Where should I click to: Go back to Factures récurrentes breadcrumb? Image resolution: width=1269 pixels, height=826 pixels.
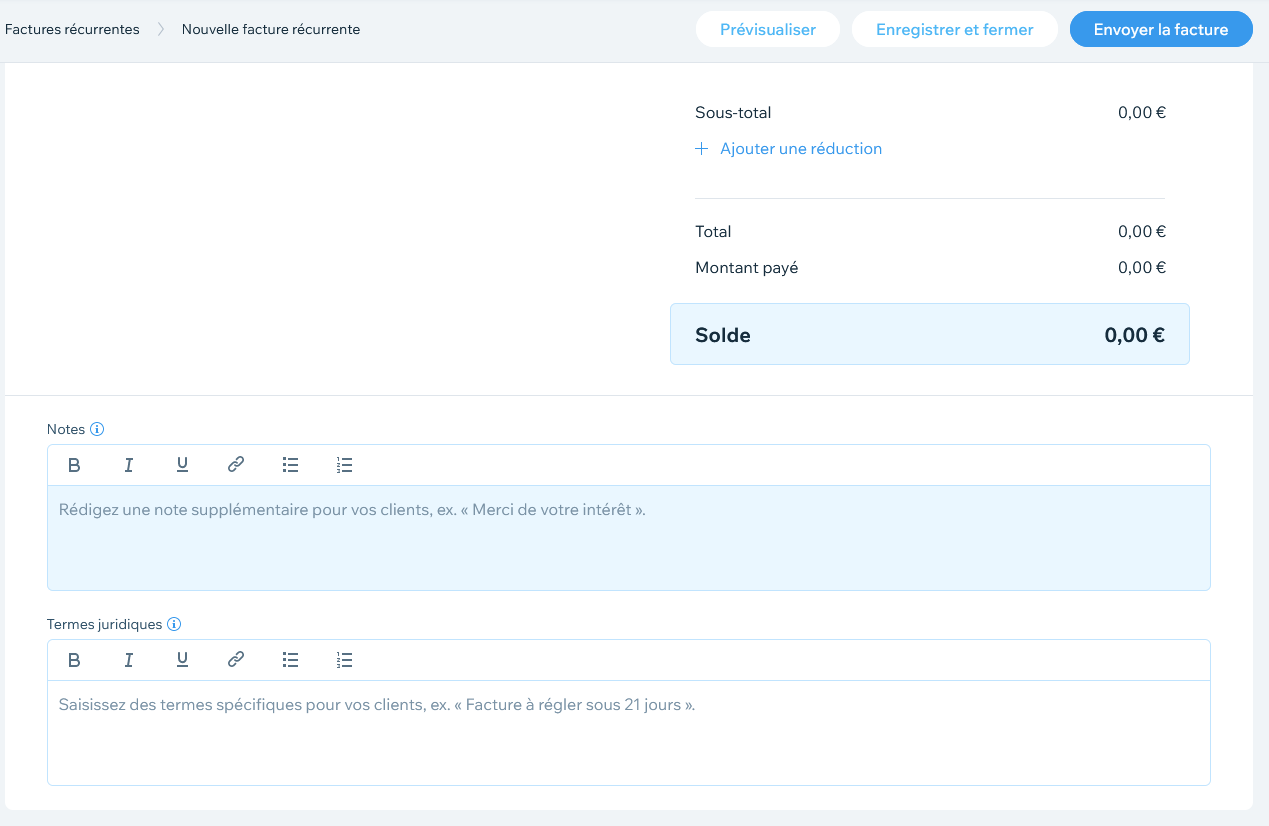72,29
